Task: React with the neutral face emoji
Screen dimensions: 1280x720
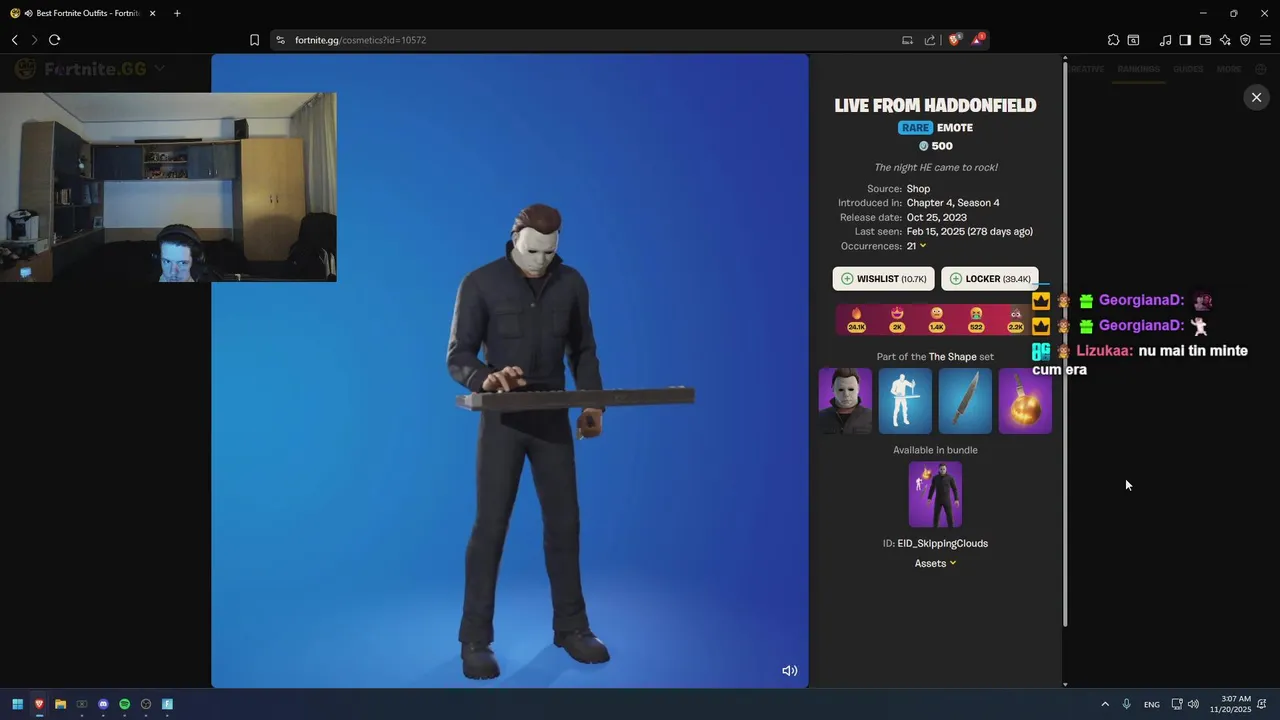Action: tap(936, 319)
